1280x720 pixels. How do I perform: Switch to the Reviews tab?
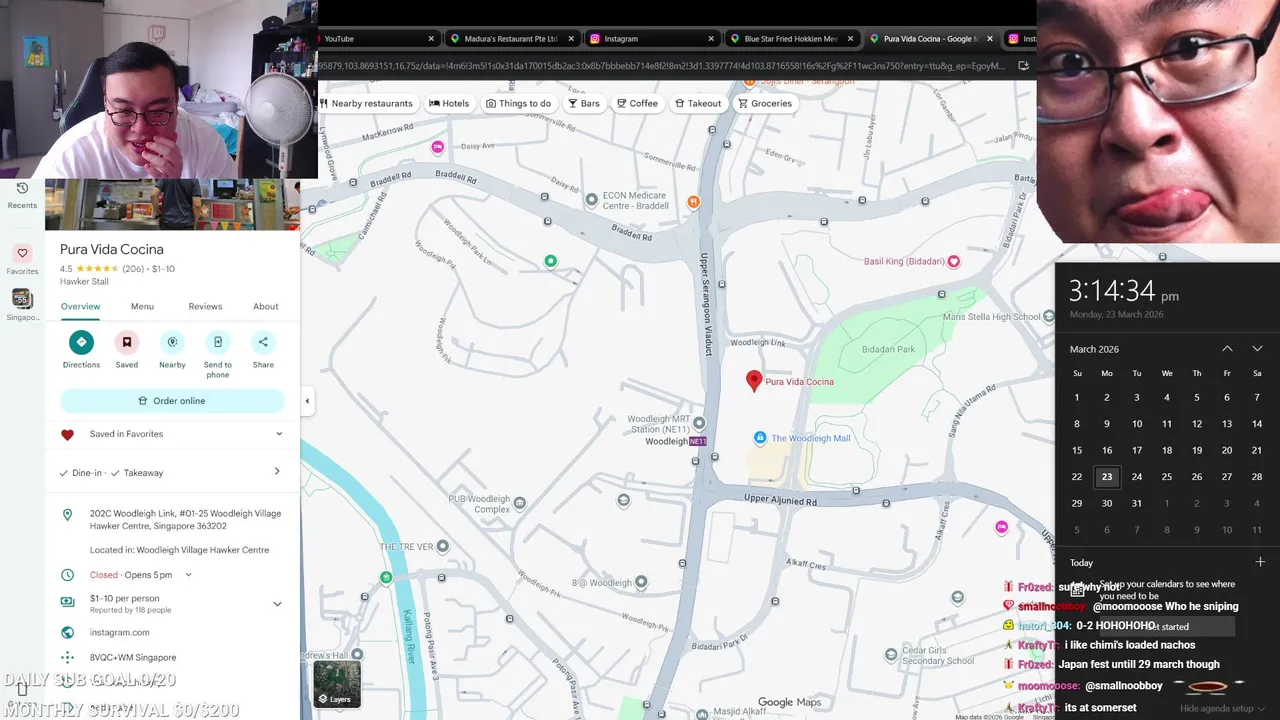pos(205,306)
